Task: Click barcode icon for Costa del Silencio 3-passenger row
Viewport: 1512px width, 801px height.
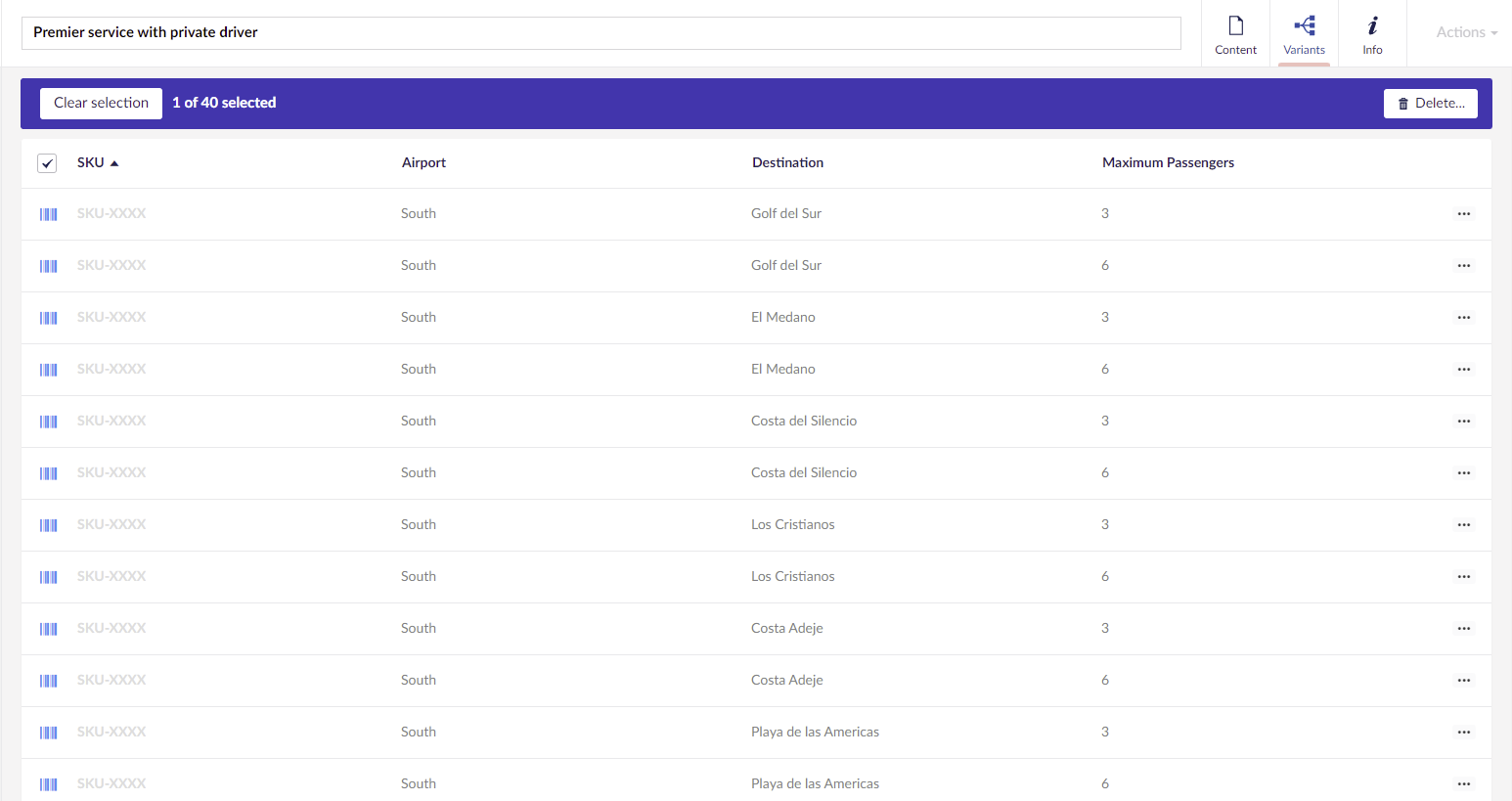Action: click(49, 422)
